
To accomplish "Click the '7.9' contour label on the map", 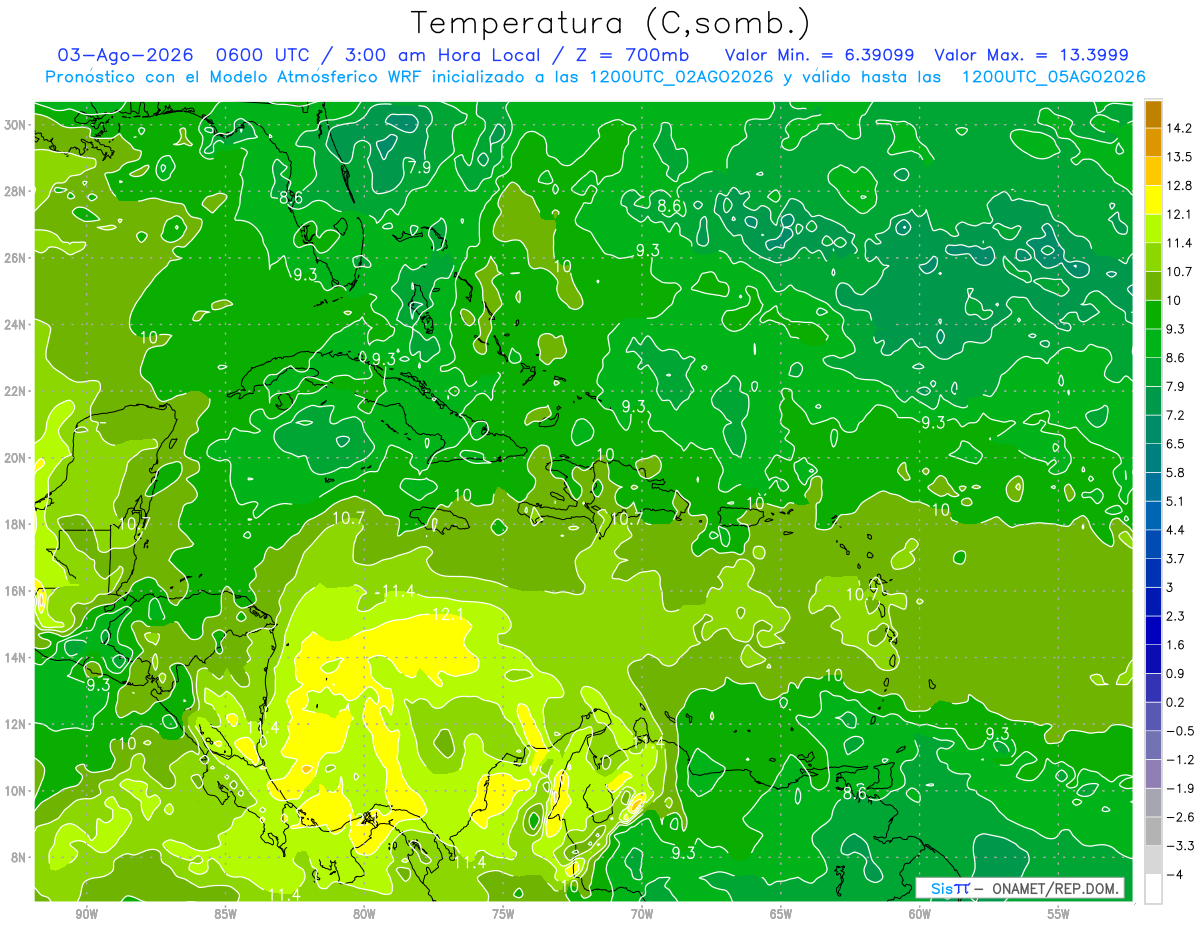I will [x=419, y=167].
